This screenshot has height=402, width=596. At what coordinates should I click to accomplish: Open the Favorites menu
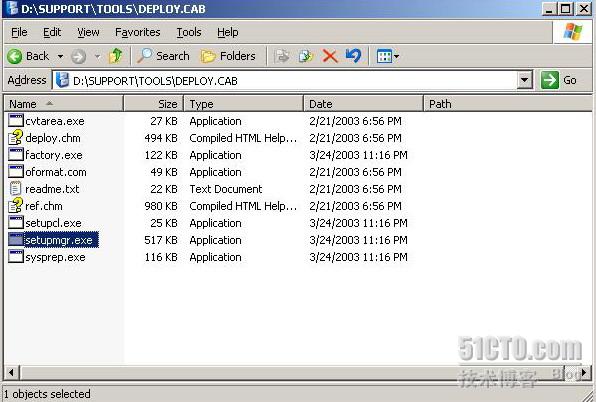(138, 32)
